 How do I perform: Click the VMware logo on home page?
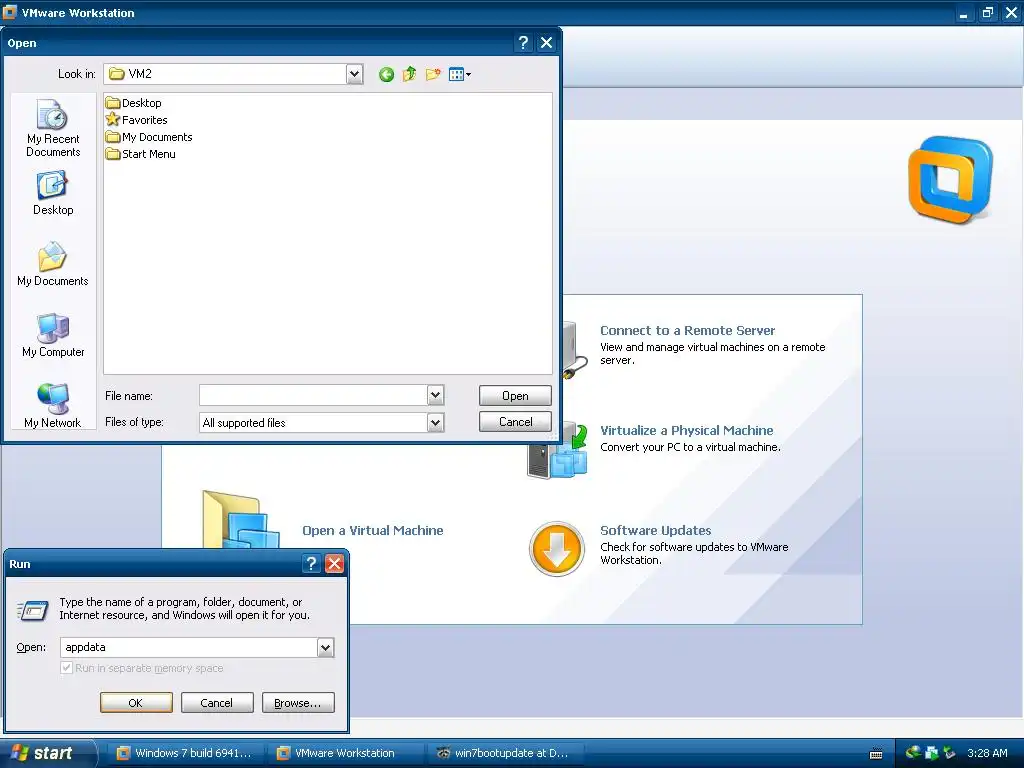click(x=950, y=180)
